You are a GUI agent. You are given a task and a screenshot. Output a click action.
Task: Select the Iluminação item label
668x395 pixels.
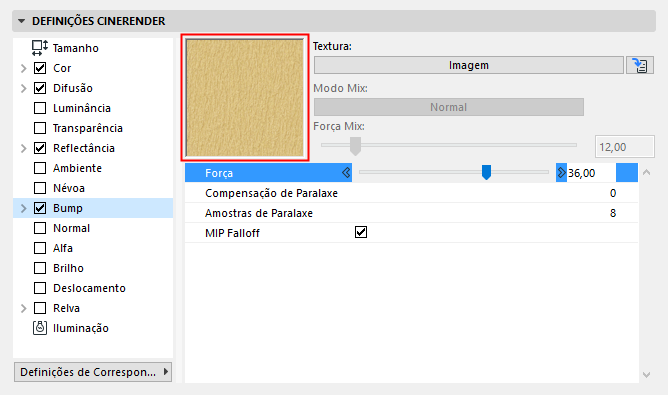(x=81, y=328)
